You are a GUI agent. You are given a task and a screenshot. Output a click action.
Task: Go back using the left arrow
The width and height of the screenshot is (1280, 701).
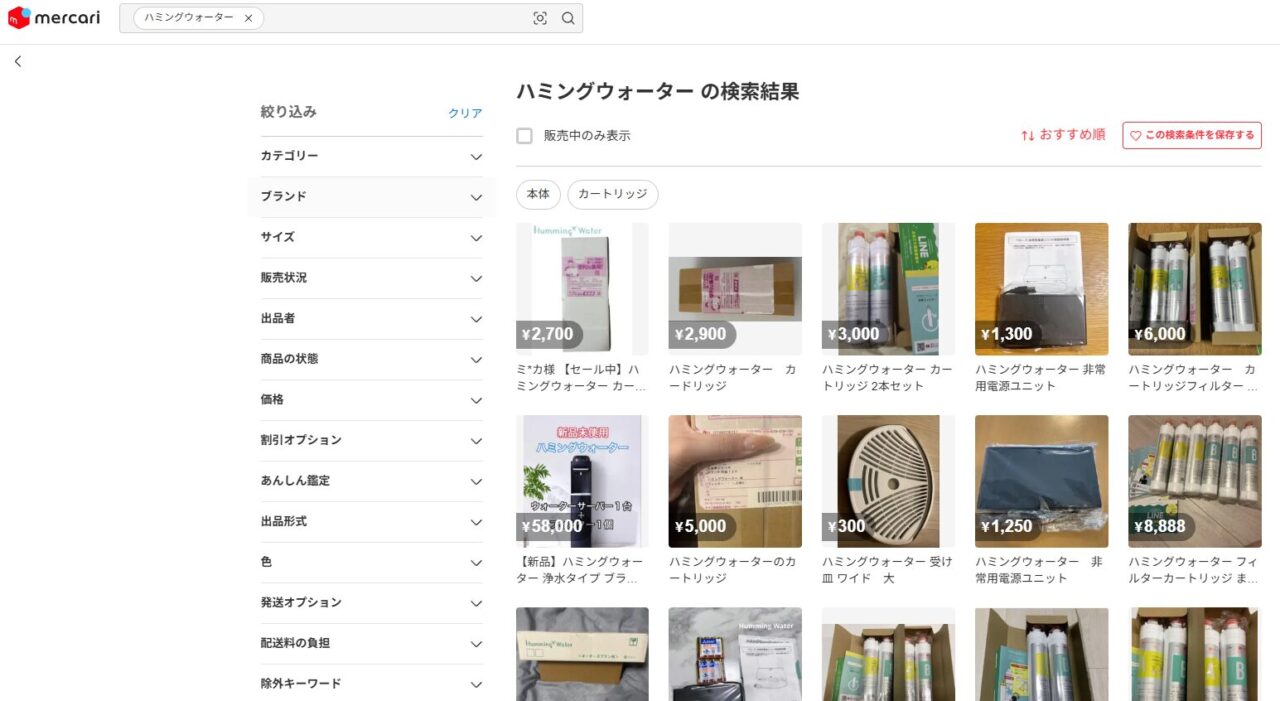[18, 61]
